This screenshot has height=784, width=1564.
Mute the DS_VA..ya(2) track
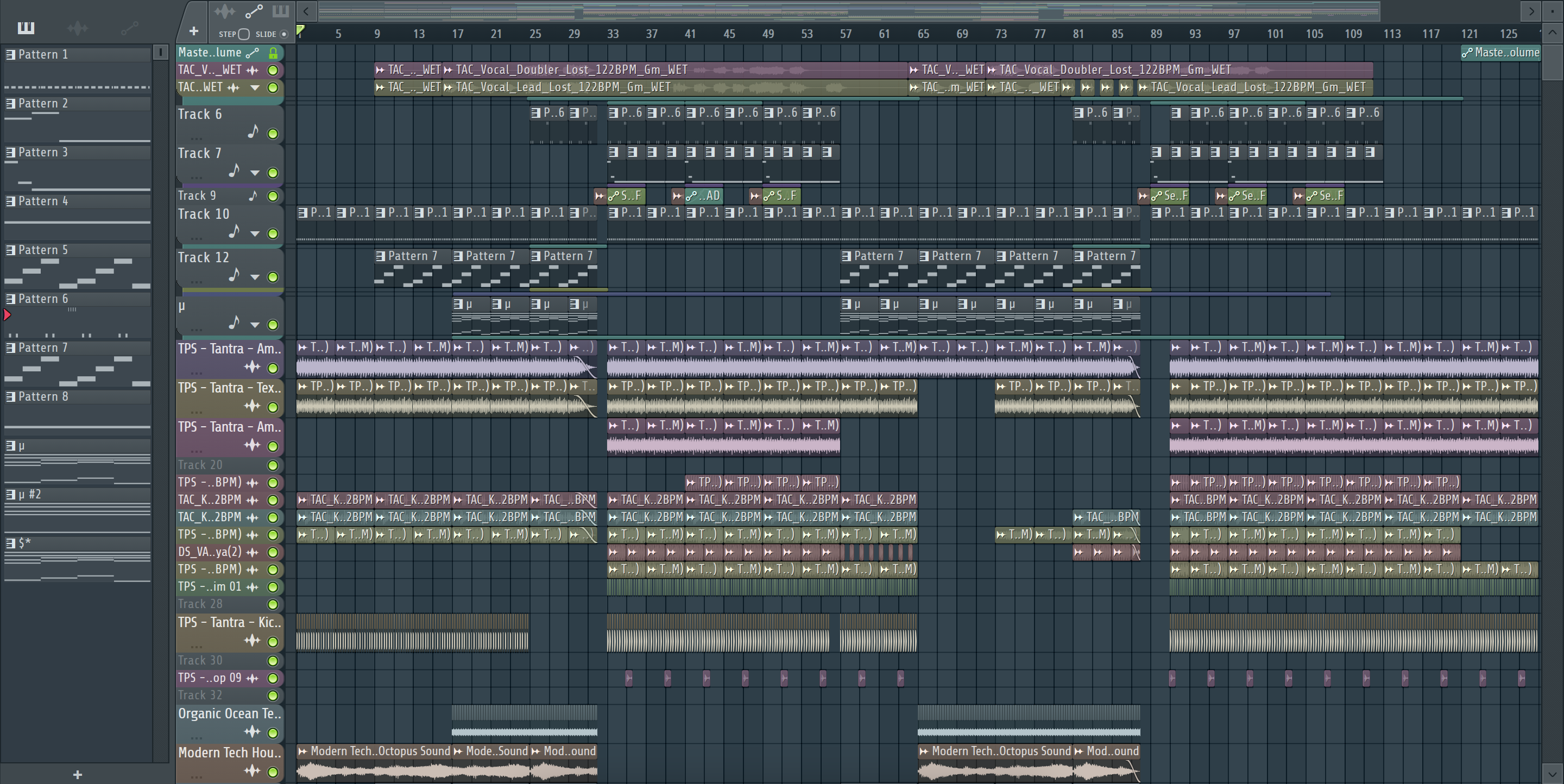(x=273, y=552)
